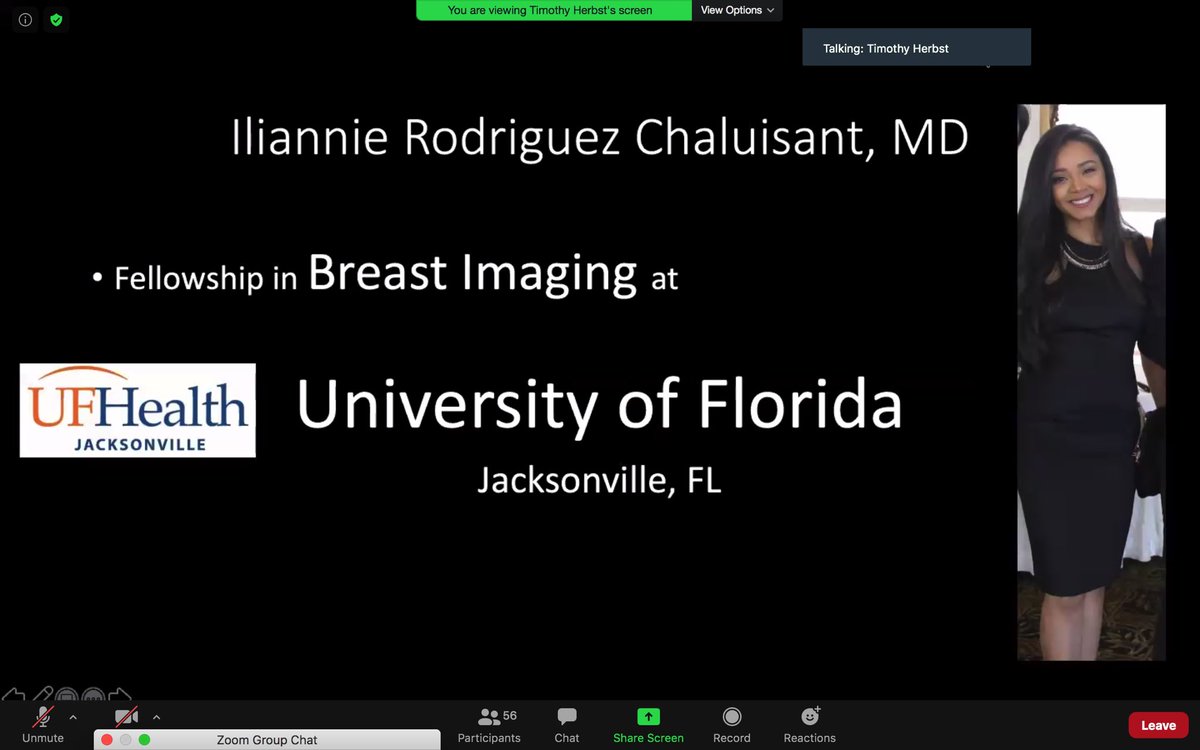
Task: Expand video settings via camera caret
Action: click(158, 717)
